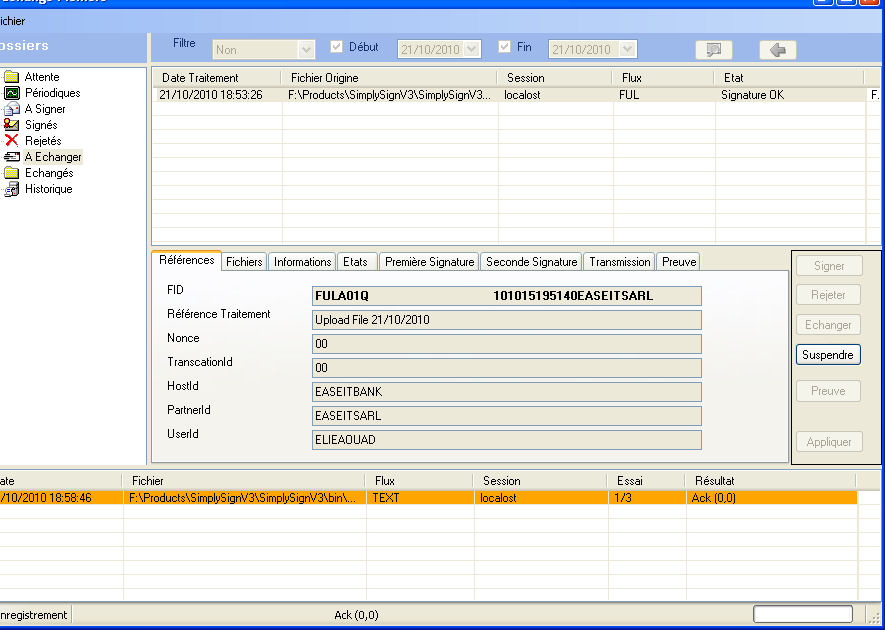The width and height of the screenshot is (885, 630).
Task: Click the back arrow toolbar button
Action: (778, 50)
